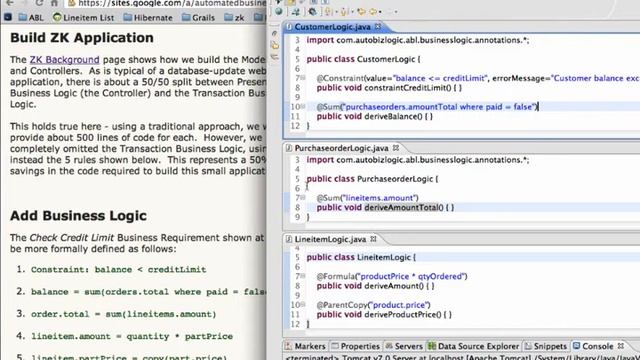Viewport: 640px width, 360px height.
Task: Collapse the fold marker at LineitemLogic line 7
Action: pyautogui.click(x=303, y=276)
